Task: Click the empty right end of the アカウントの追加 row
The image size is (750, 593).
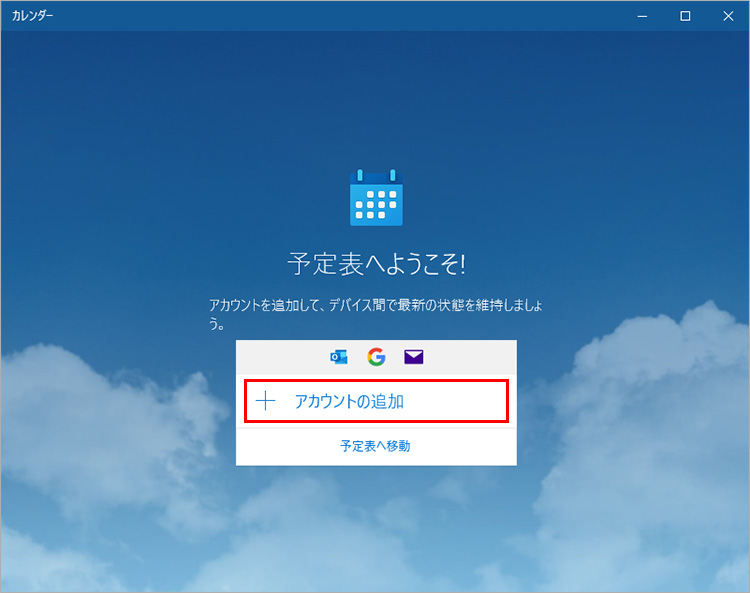Action: (x=470, y=401)
